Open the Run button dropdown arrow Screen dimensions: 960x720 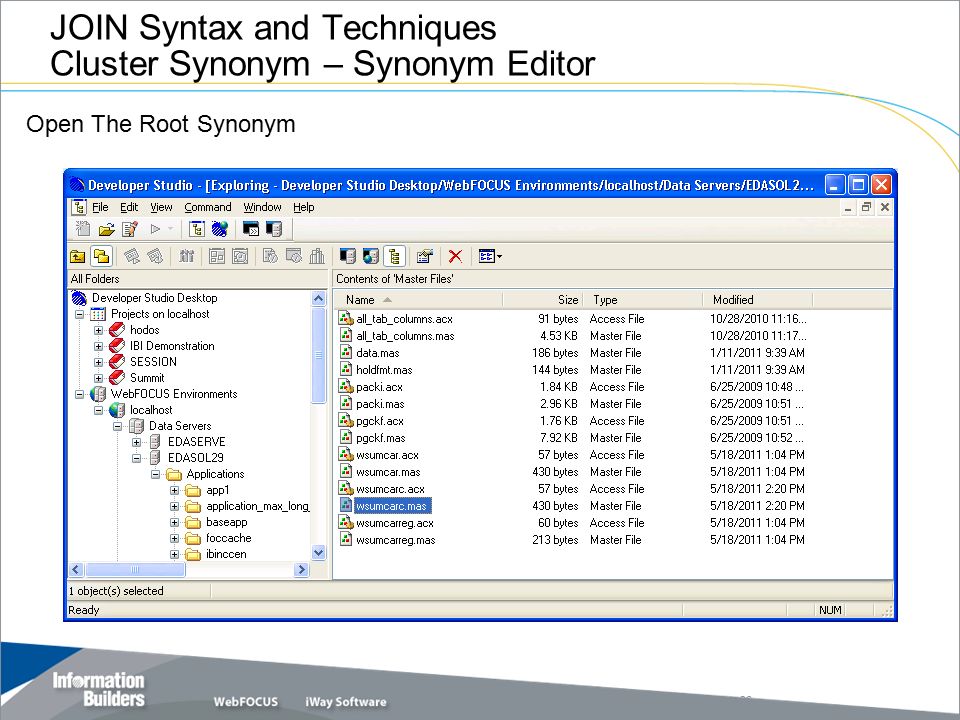pos(171,230)
